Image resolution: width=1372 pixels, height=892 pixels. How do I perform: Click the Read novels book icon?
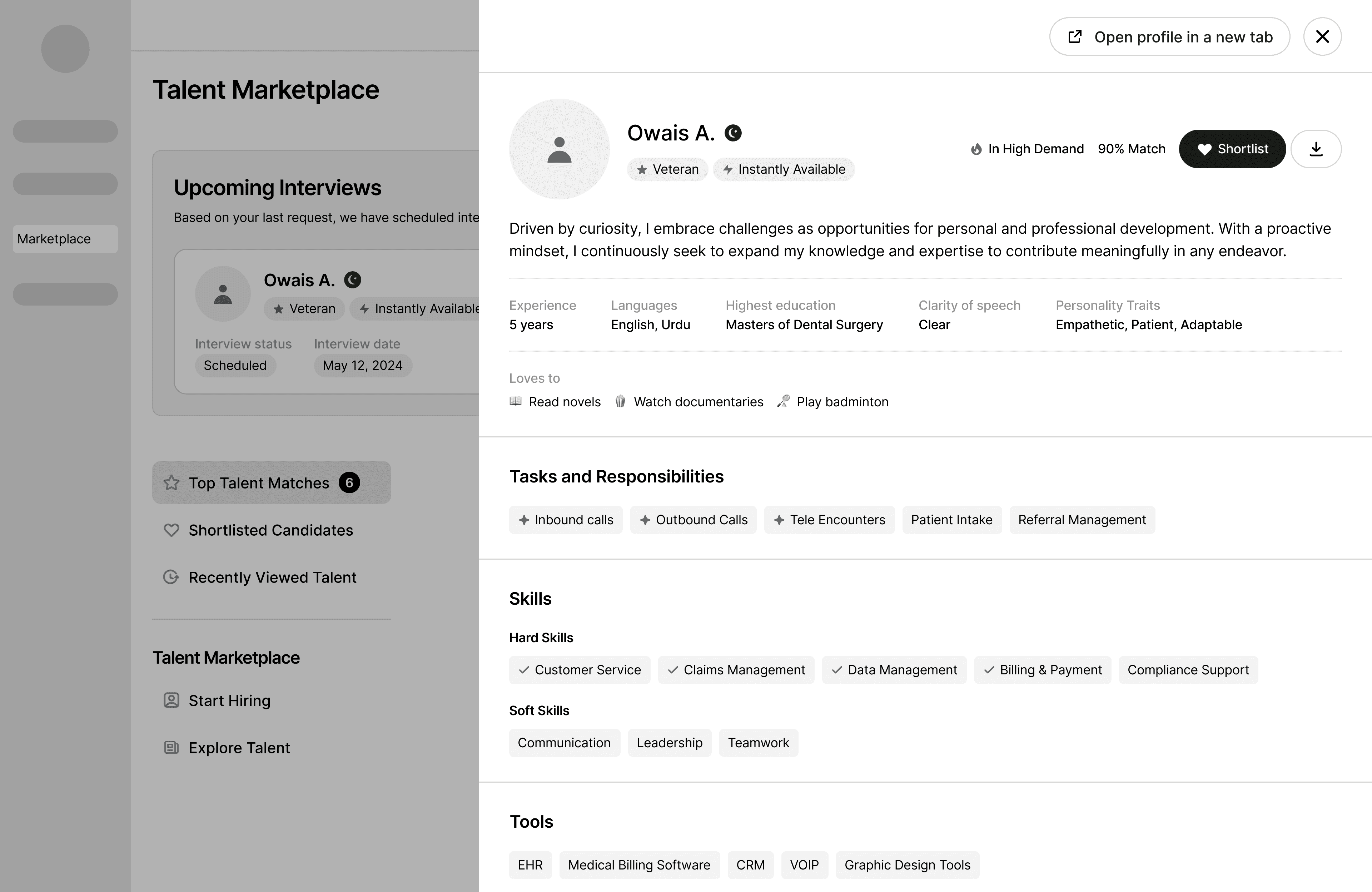[x=515, y=401]
